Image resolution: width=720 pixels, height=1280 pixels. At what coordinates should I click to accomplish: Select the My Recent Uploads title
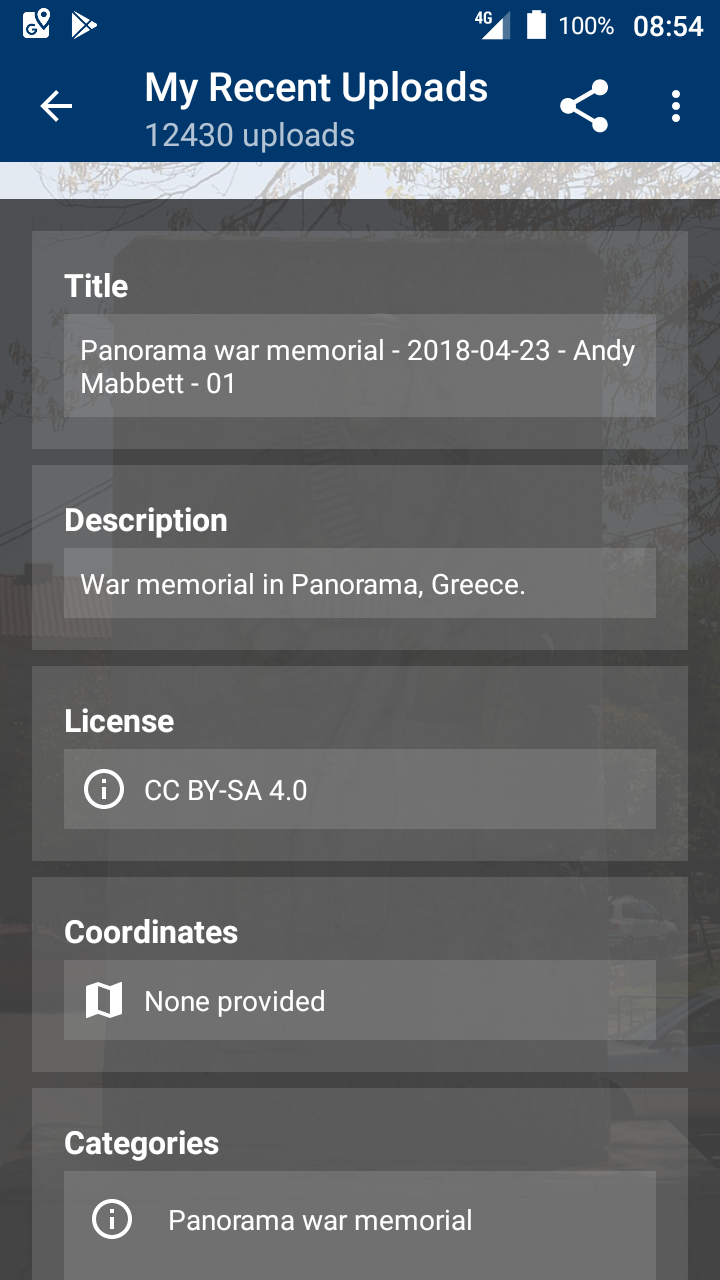(x=317, y=87)
